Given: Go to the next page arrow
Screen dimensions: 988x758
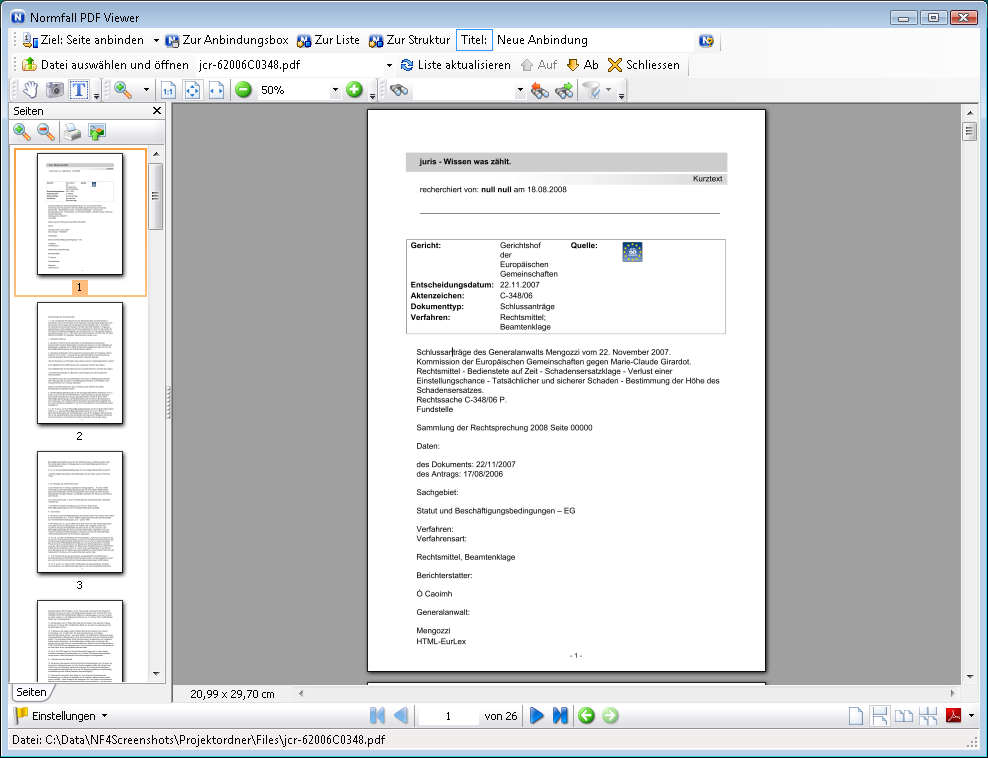Looking at the screenshot, I should (x=537, y=716).
